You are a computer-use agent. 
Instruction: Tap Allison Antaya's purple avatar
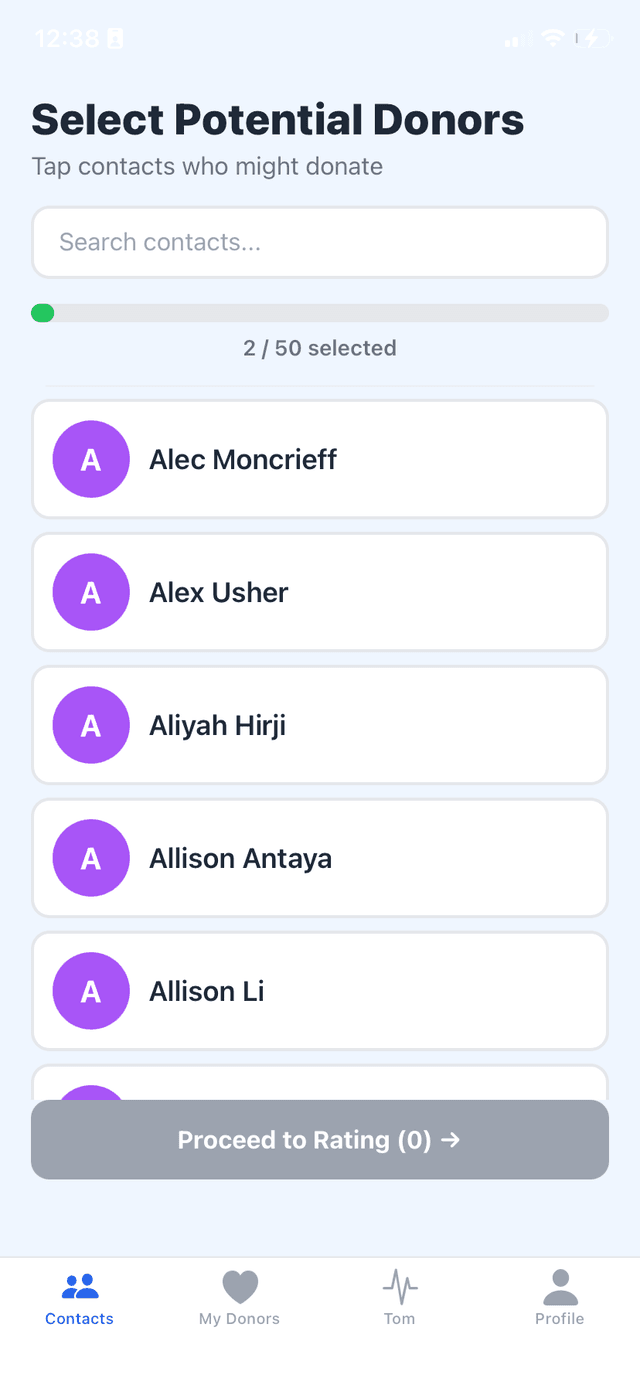(91, 858)
